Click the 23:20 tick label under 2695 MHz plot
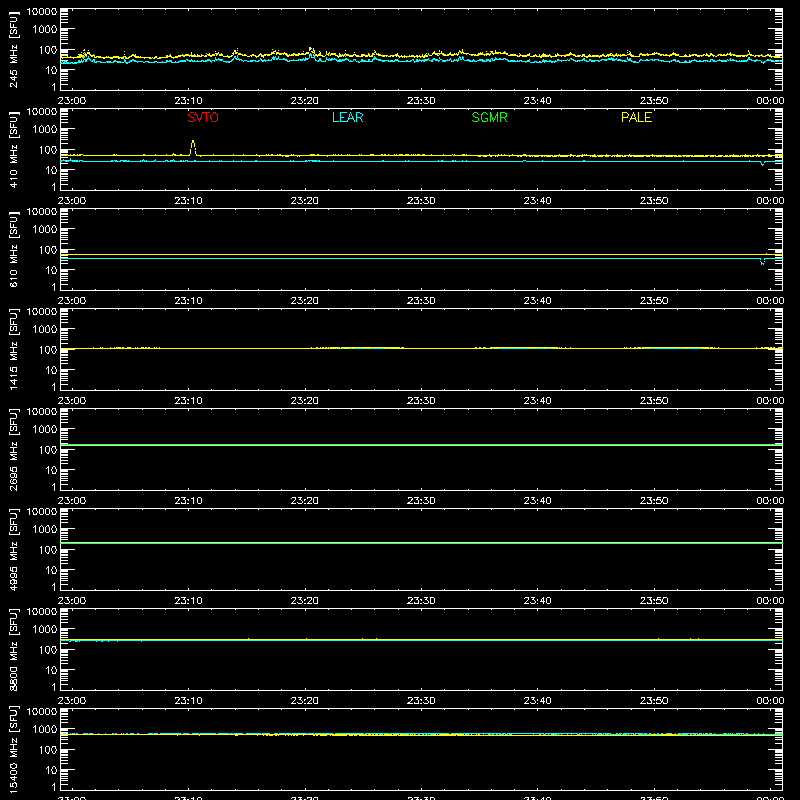 tap(305, 501)
